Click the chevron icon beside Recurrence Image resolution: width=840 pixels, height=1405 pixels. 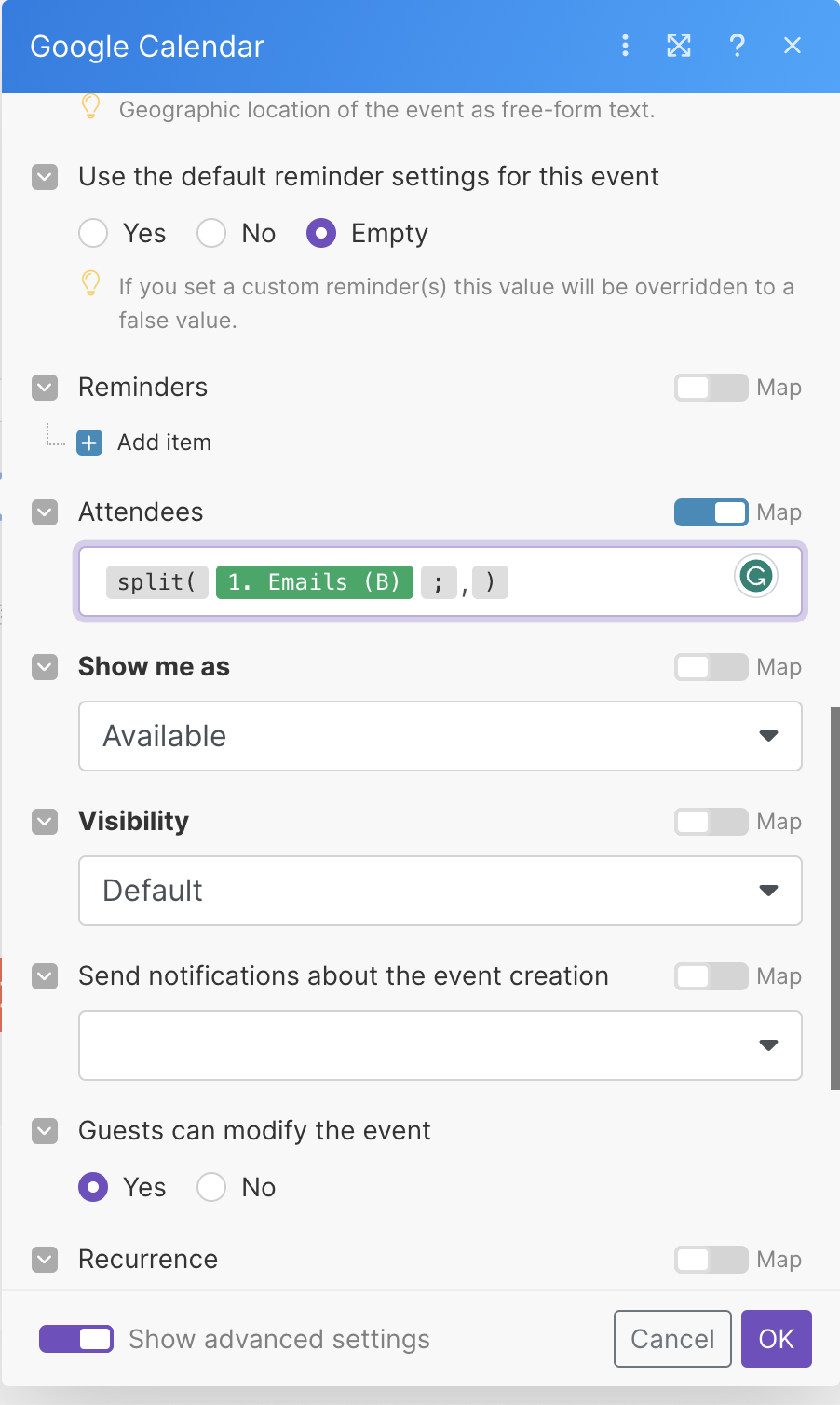click(x=45, y=1260)
